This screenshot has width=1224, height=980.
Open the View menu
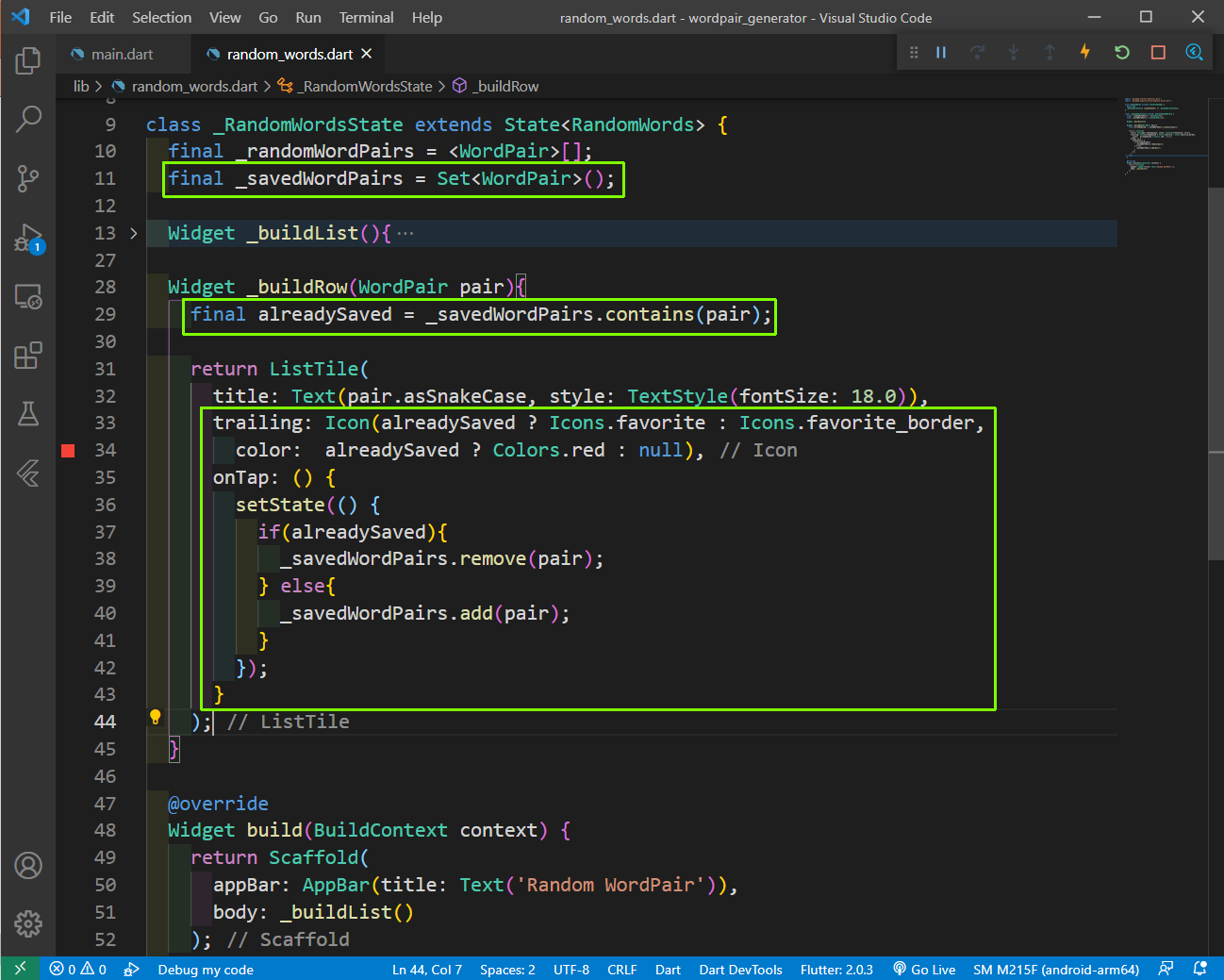click(224, 17)
